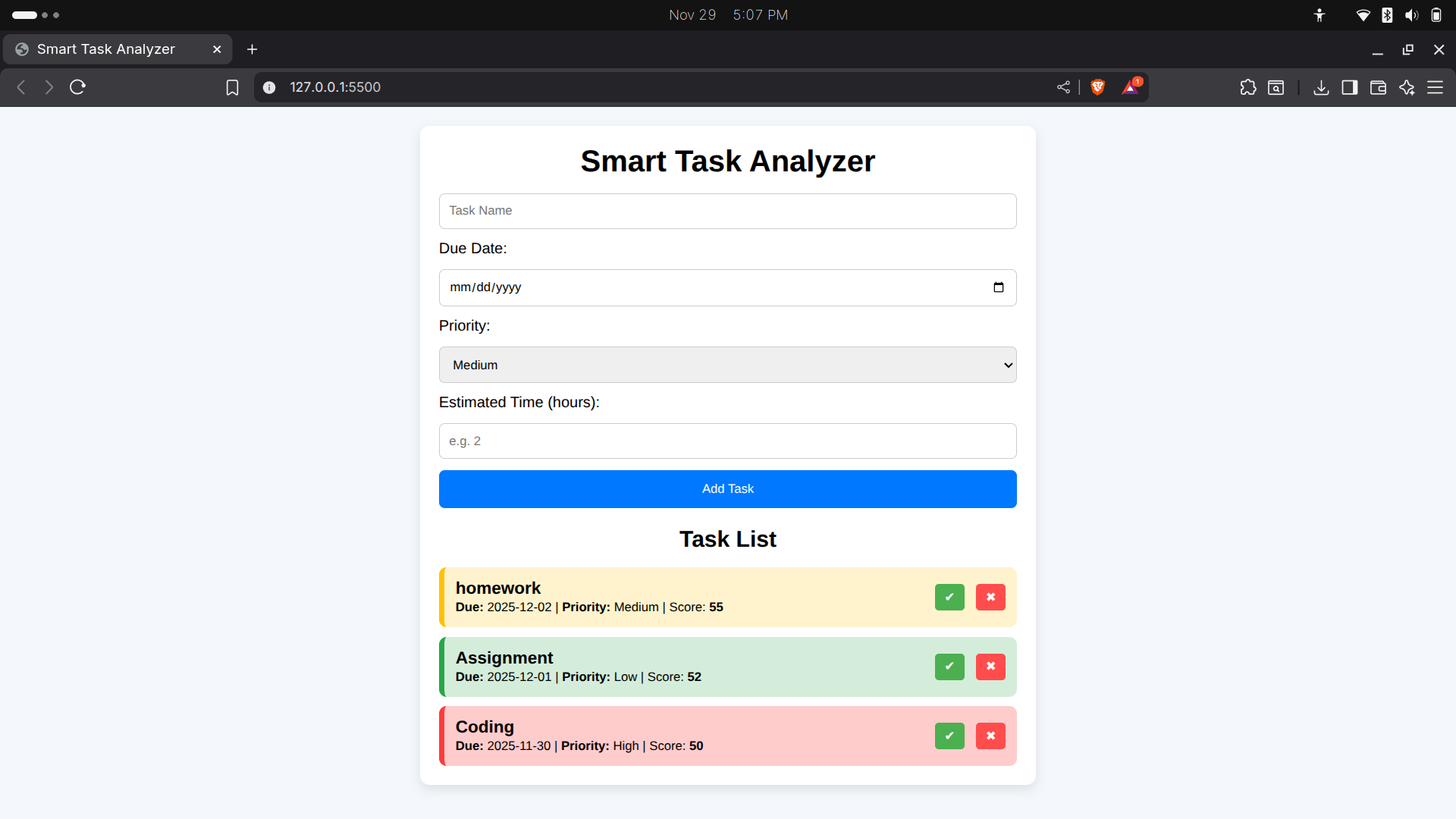Open the Activities overview
This screenshot has height=819, width=1456.
coord(36,15)
